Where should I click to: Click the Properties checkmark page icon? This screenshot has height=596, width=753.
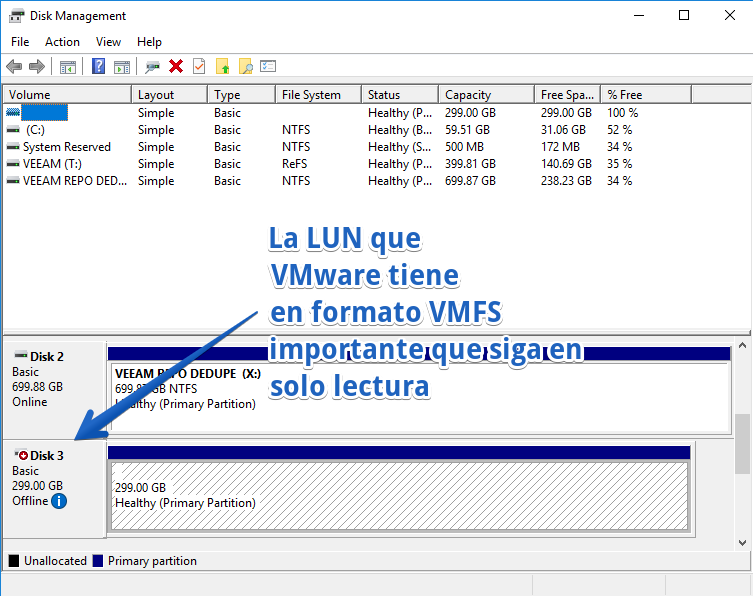[x=199, y=66]
